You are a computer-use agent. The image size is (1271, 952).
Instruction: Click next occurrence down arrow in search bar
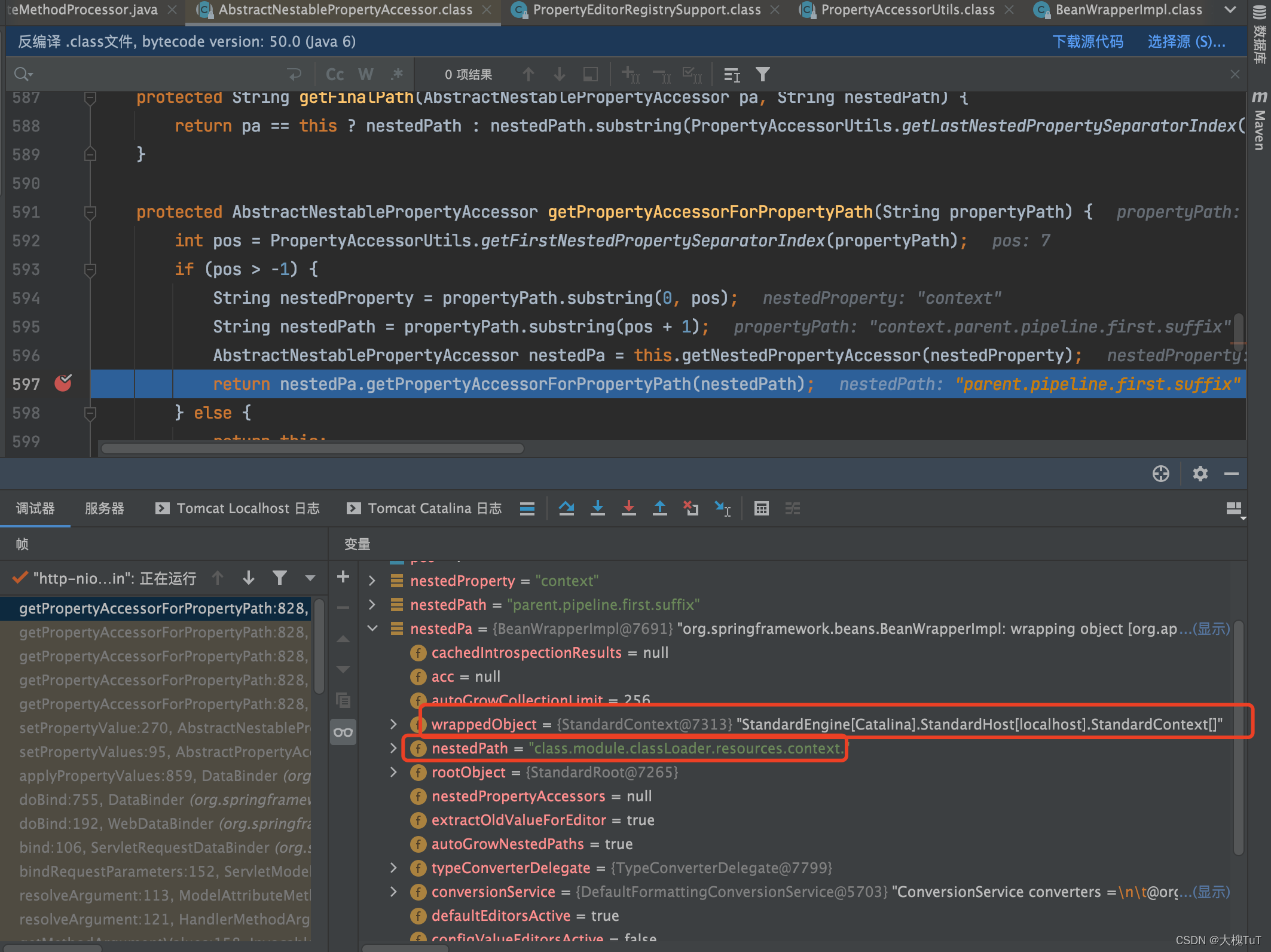(x=559, y=74)
